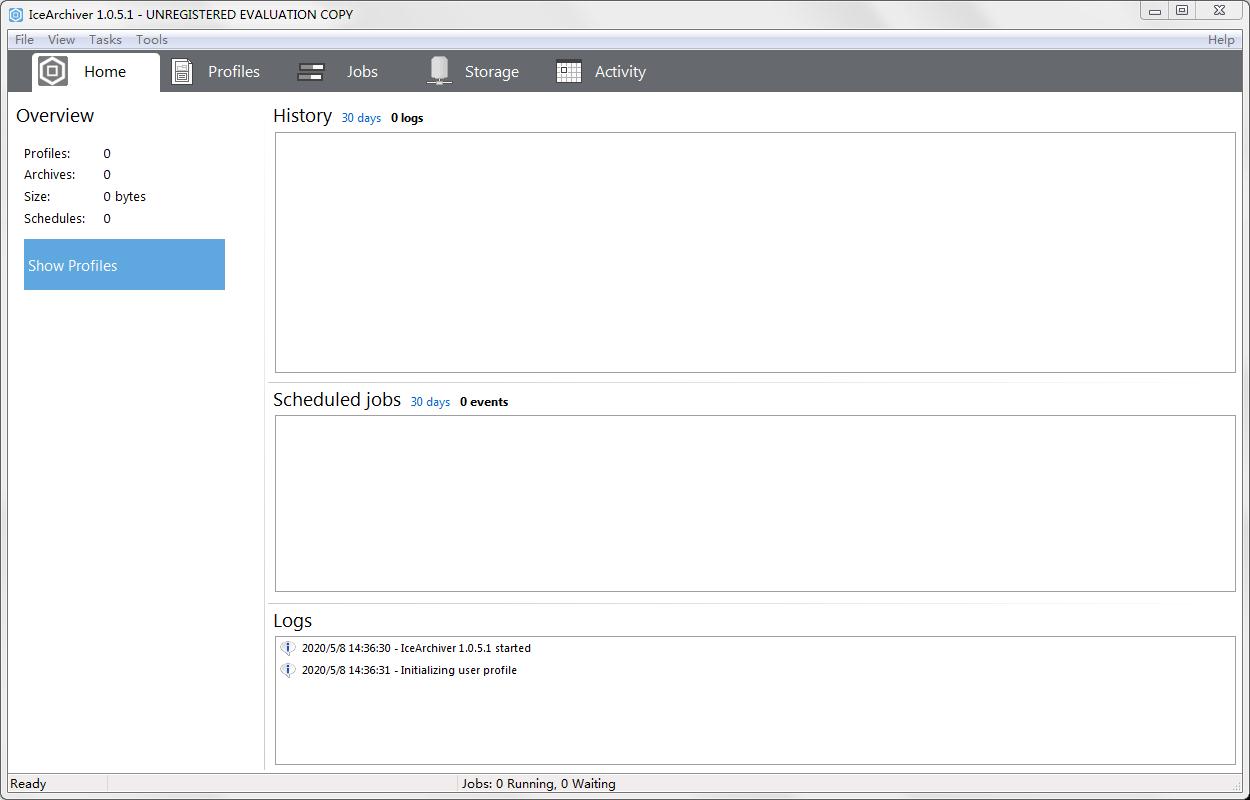This screenshot has height=800, width=1250.
Task: Click the 30 days link next to History
Action: [x=361, y=117]
